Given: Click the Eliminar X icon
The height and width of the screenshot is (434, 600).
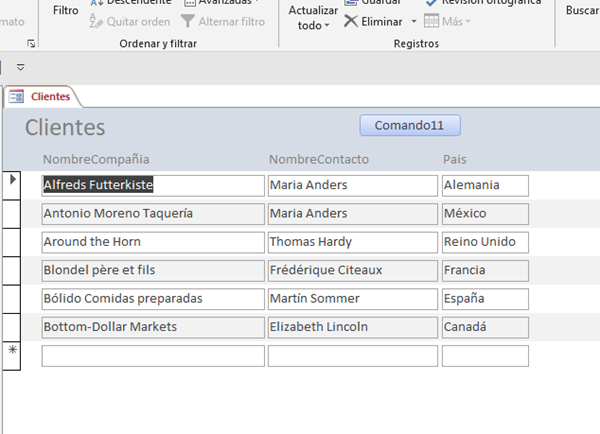Looking at the screenshot, I should pos(351,21).
